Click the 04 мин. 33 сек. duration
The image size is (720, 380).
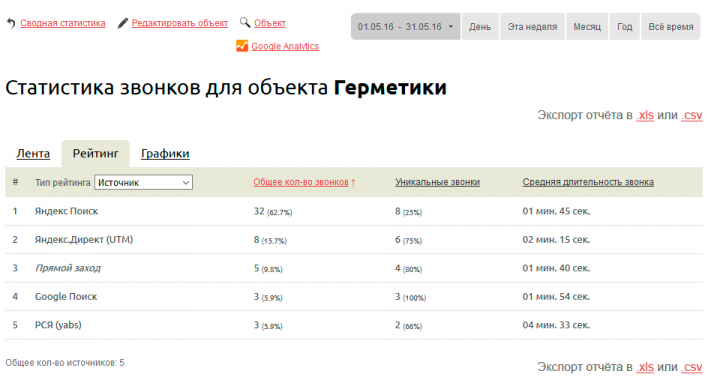[556, 325]
